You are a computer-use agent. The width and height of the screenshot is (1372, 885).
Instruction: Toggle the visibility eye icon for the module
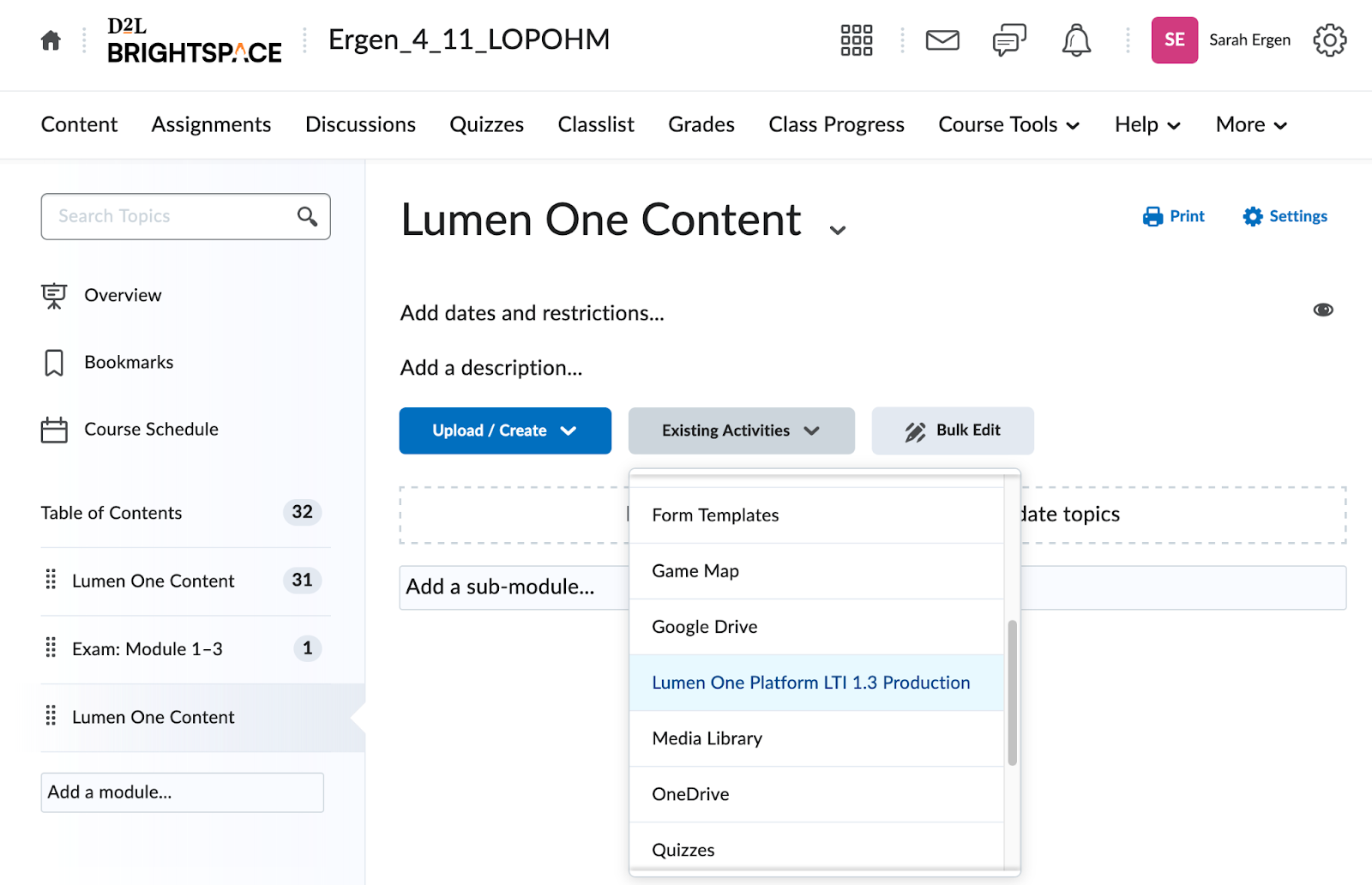point(1322,310)
